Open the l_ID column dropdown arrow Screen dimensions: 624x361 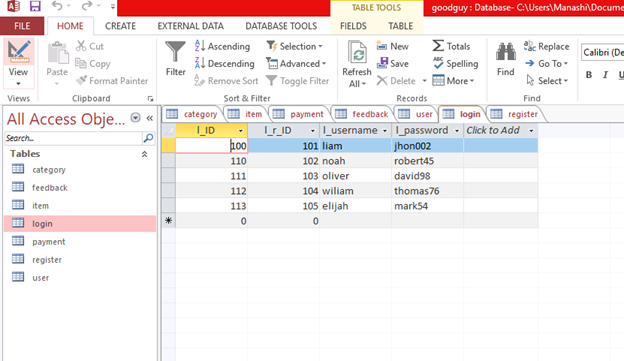240,131
